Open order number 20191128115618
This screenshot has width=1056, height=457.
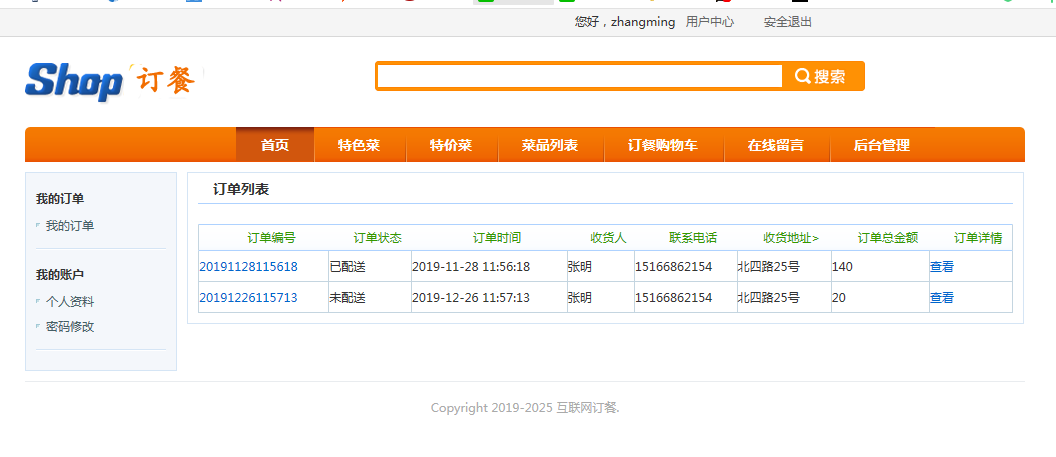[249, 267]
